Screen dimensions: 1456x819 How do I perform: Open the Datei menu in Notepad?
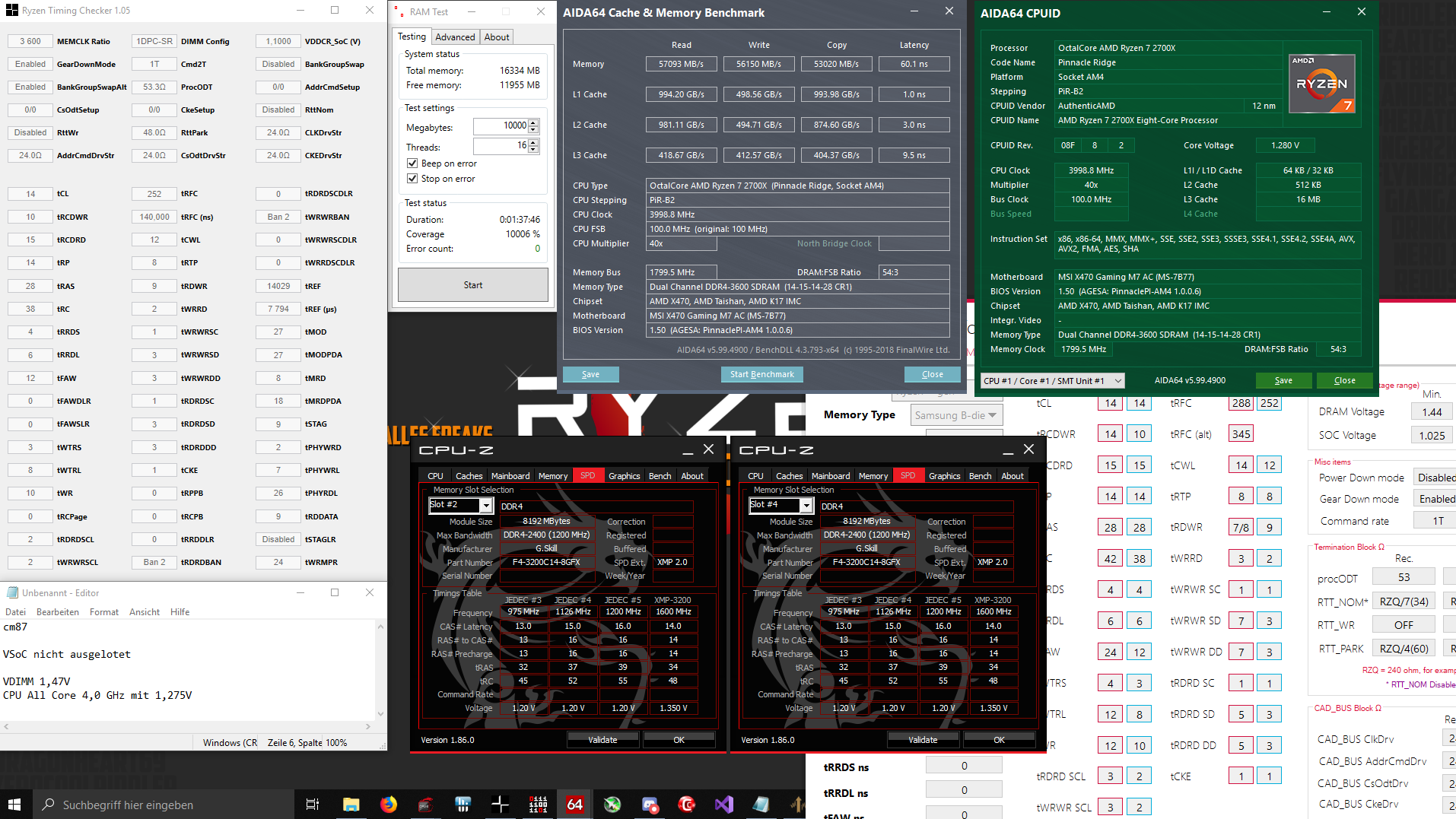pos(15,612)
